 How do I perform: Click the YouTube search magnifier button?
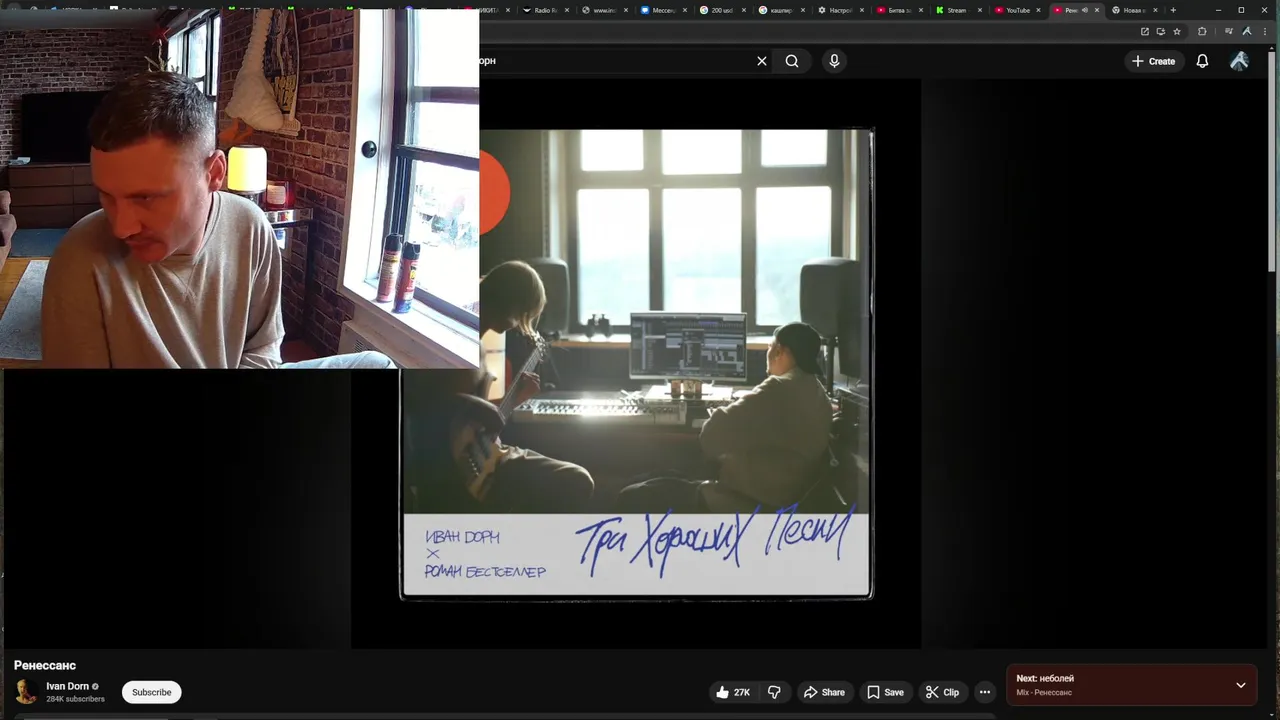pos(792,61)
